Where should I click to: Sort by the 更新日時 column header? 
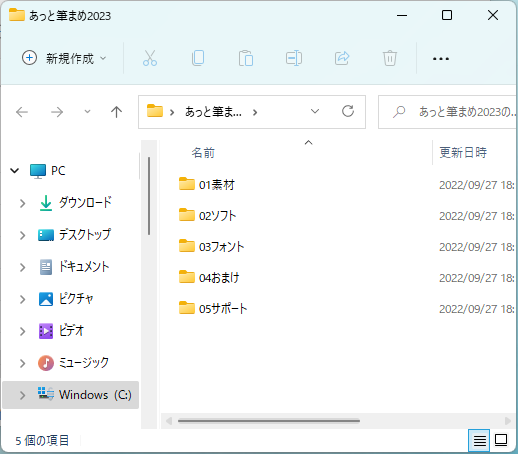point(463,153)
